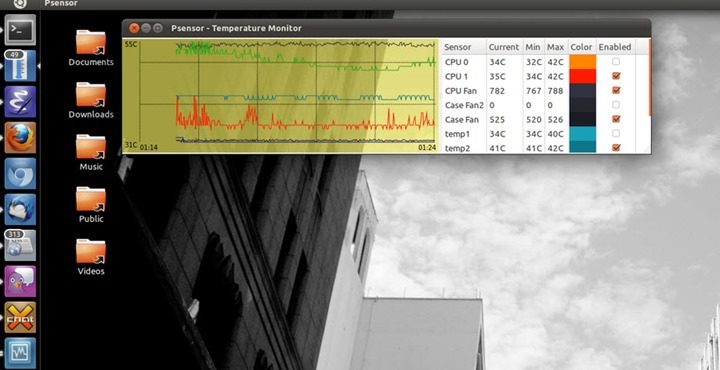
Task: Click CPU Fan min value 767
Action: tap(534, 91)
